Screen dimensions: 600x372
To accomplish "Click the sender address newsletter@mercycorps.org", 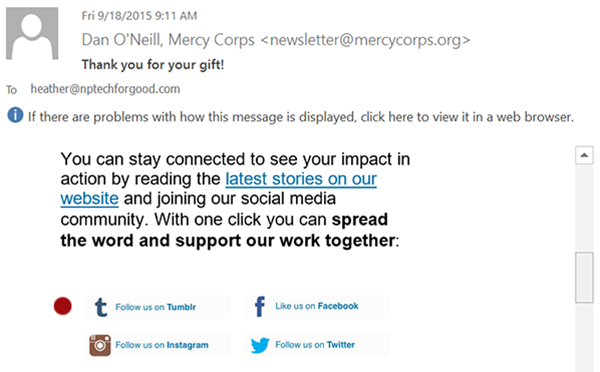I will click(x=365, y=39).
